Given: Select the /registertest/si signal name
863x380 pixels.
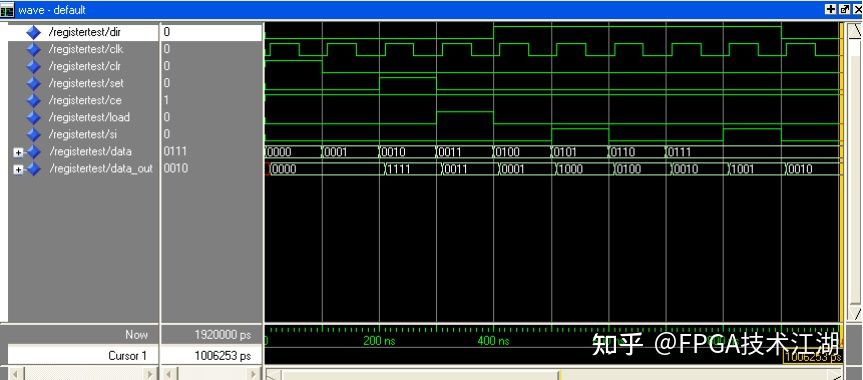Looking at the screenshot, I should coord(83,134).
